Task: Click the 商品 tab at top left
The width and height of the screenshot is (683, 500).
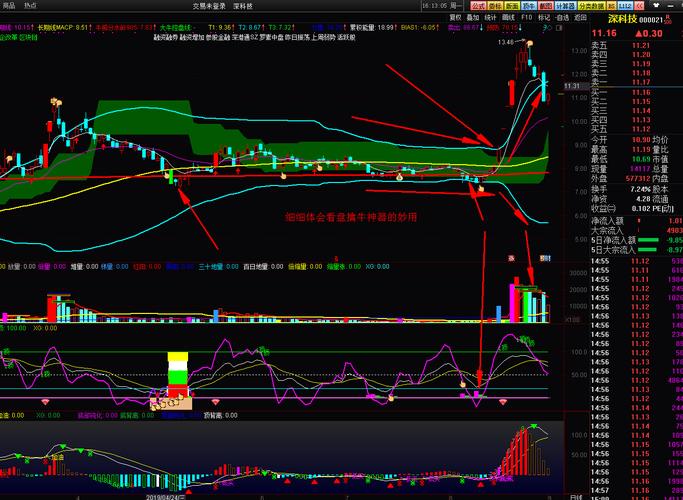Action: 9,5
